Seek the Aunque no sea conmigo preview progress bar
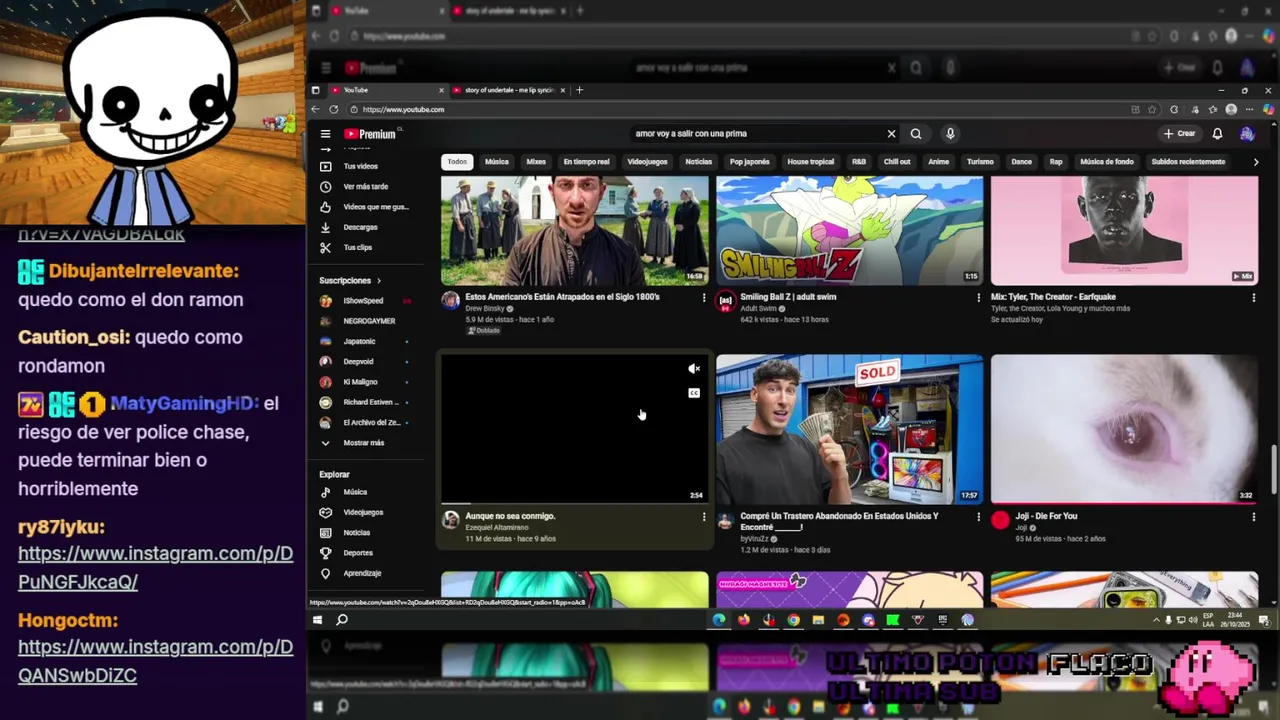The image size is (1280, 720). (x=575, y=503)
